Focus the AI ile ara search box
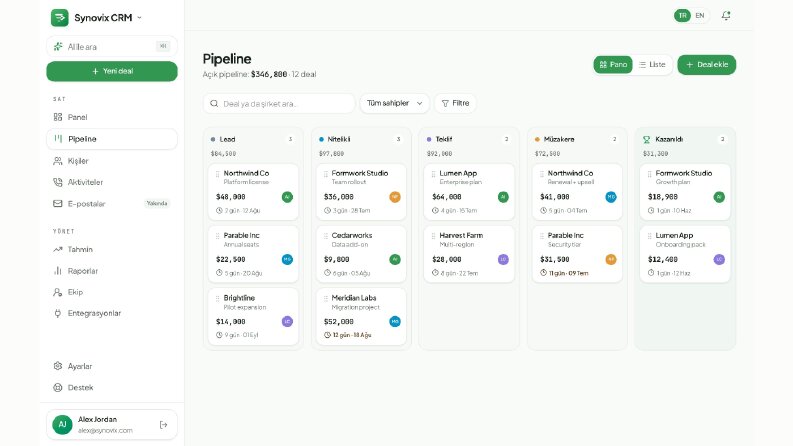The height and width of the screenshot is (446, 793). point(112,47)
